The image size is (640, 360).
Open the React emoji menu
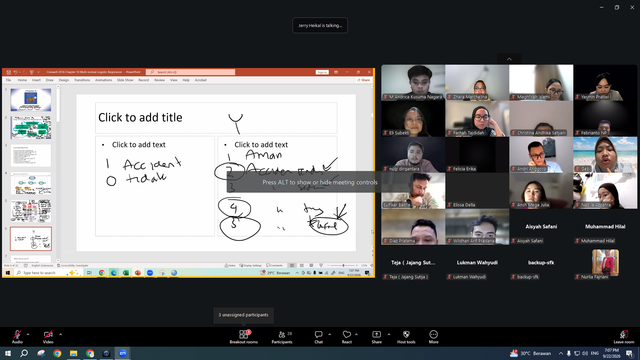point(347,337)
